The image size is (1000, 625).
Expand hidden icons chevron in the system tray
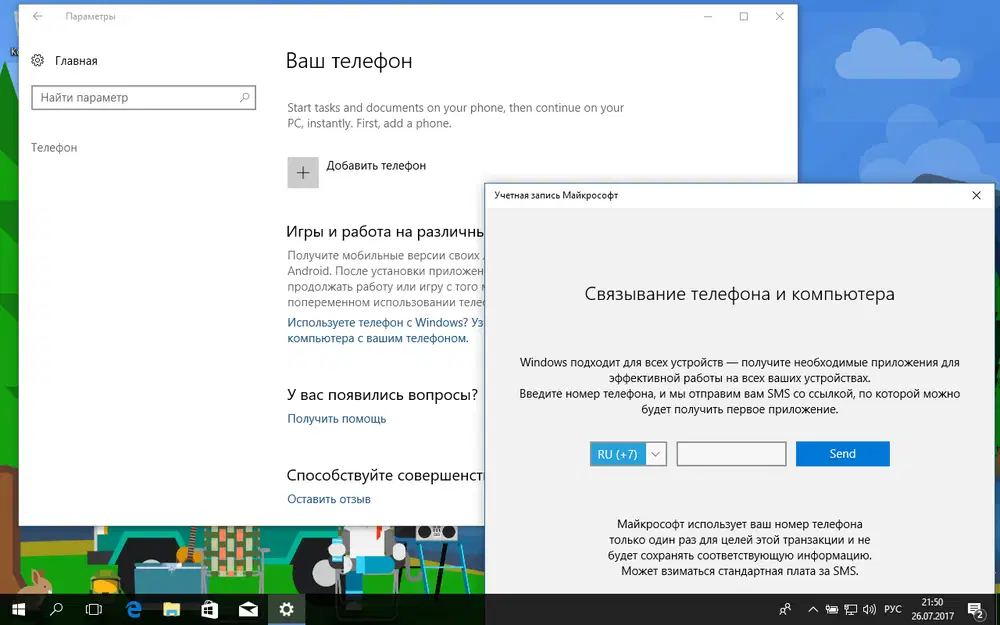[812, 609]
